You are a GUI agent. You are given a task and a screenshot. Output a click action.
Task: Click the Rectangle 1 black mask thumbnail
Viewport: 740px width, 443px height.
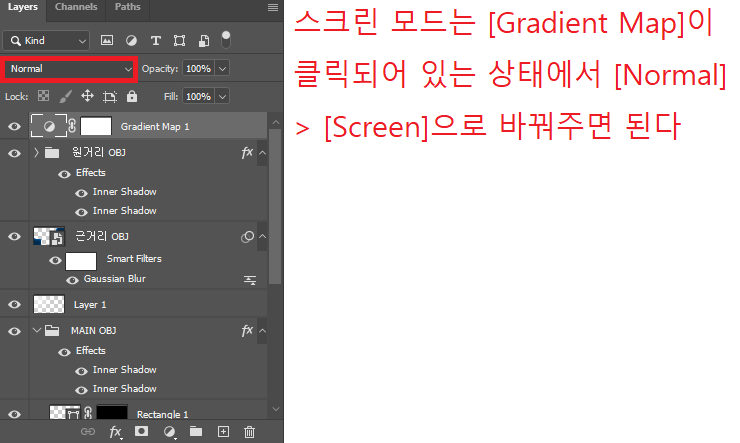click(x=112, y=412)
